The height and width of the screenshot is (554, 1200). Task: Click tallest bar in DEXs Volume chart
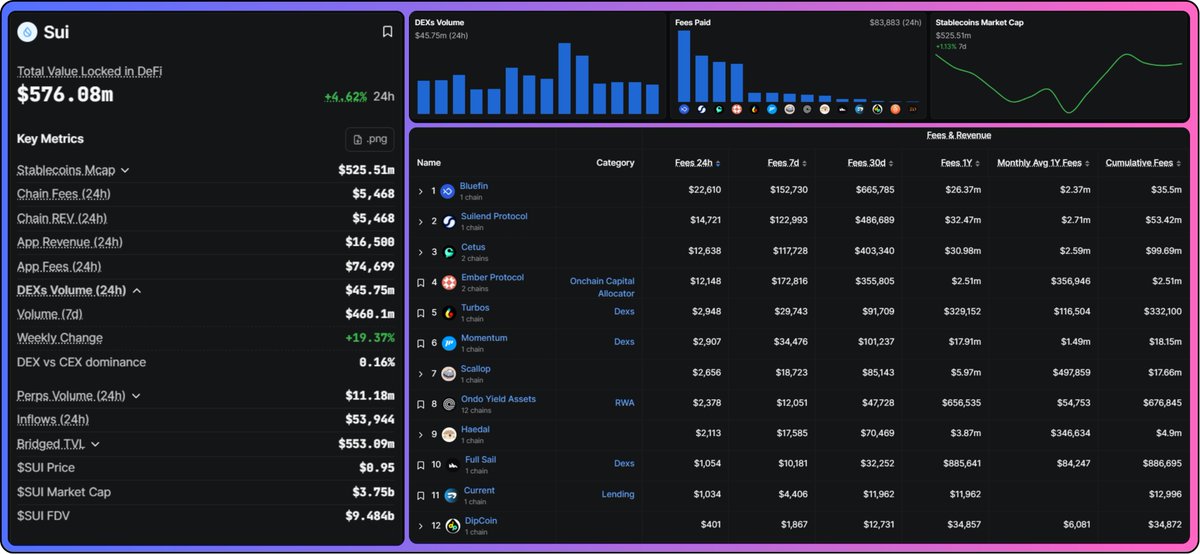coord(564,78)
